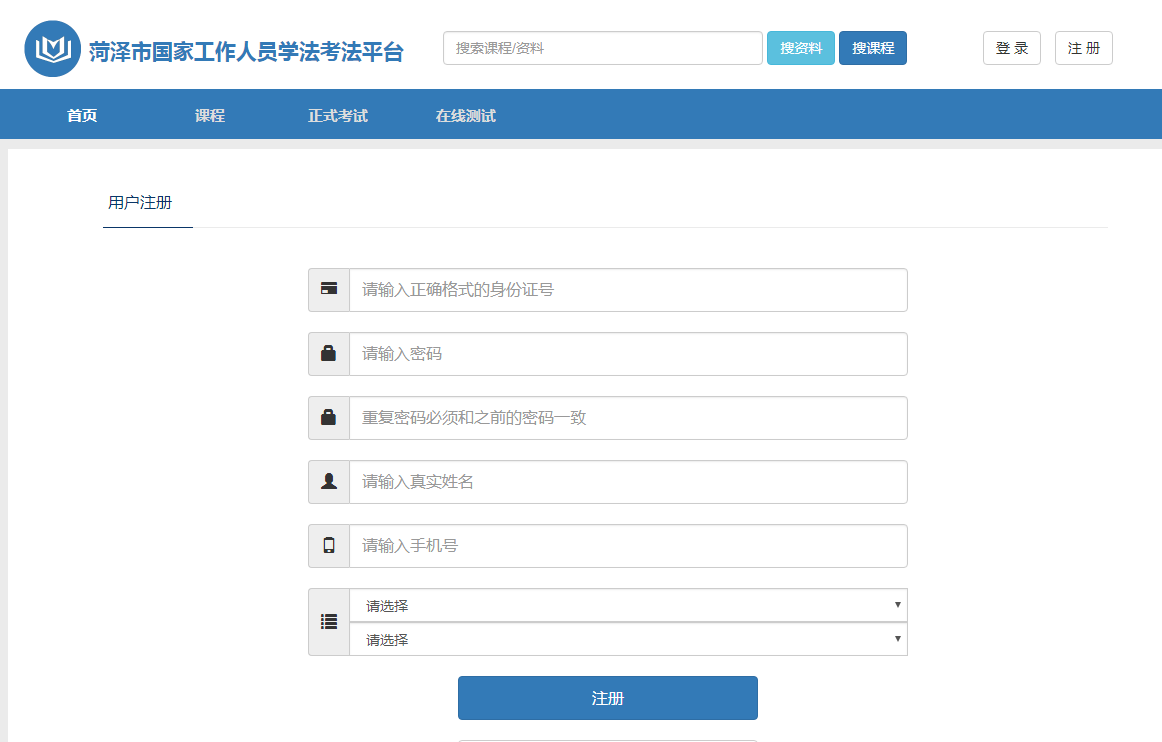This screenshot has width=1162, height=742.
Task: Open the first 请选择 dropdown
Action: (628, 606)
